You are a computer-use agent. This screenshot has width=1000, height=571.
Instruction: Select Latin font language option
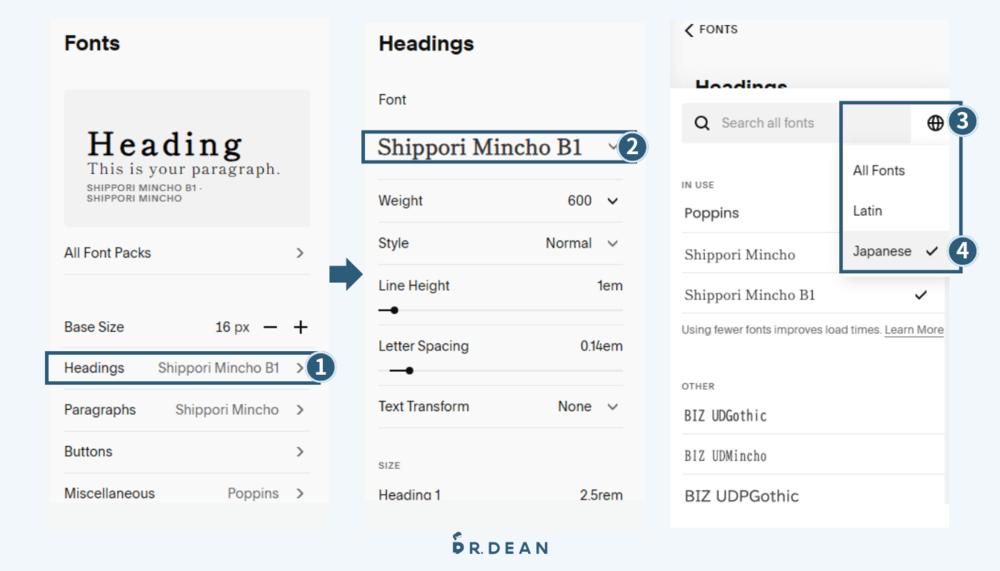tap(867, 211)
